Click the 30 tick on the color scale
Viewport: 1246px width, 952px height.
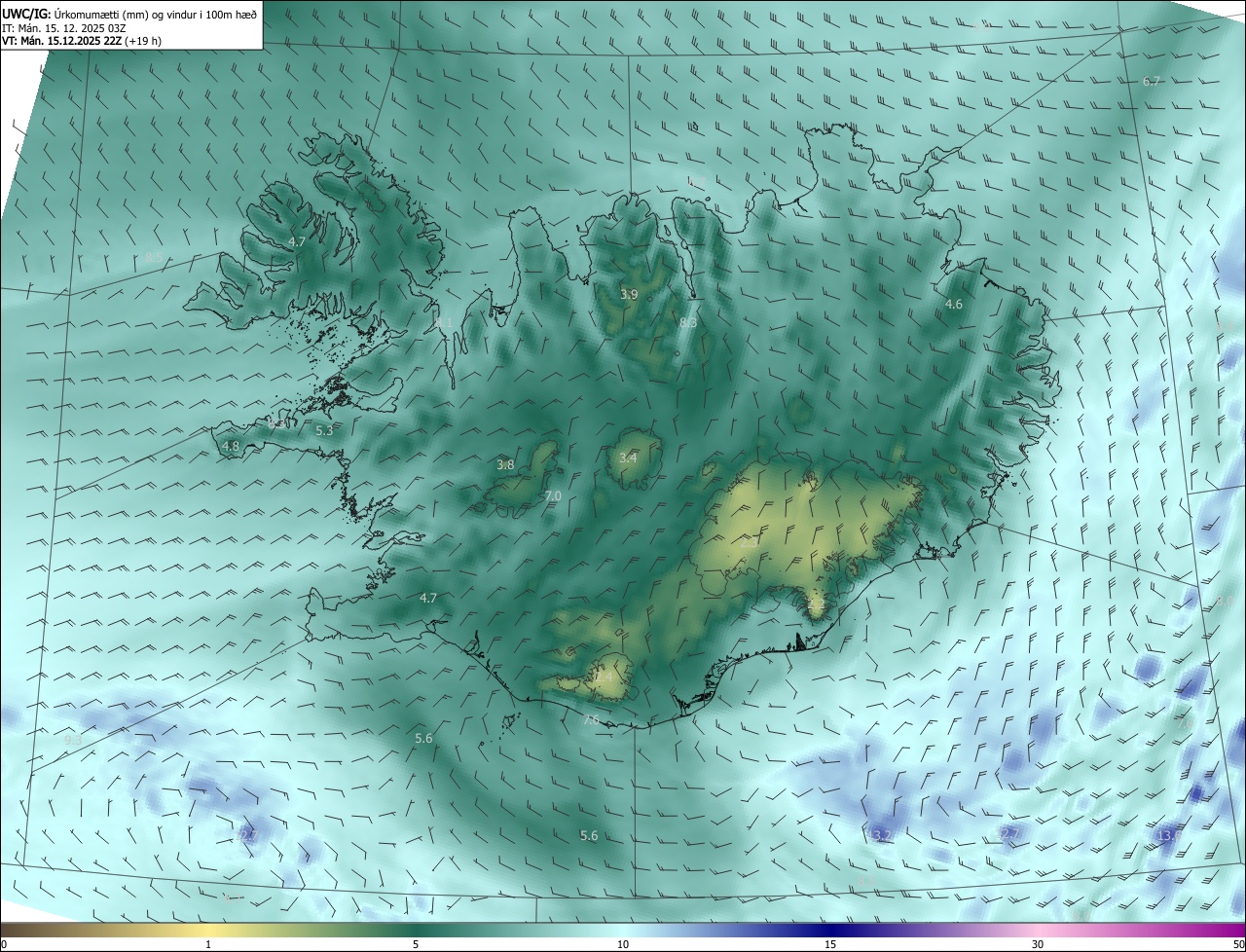[x=1038, y=944]
